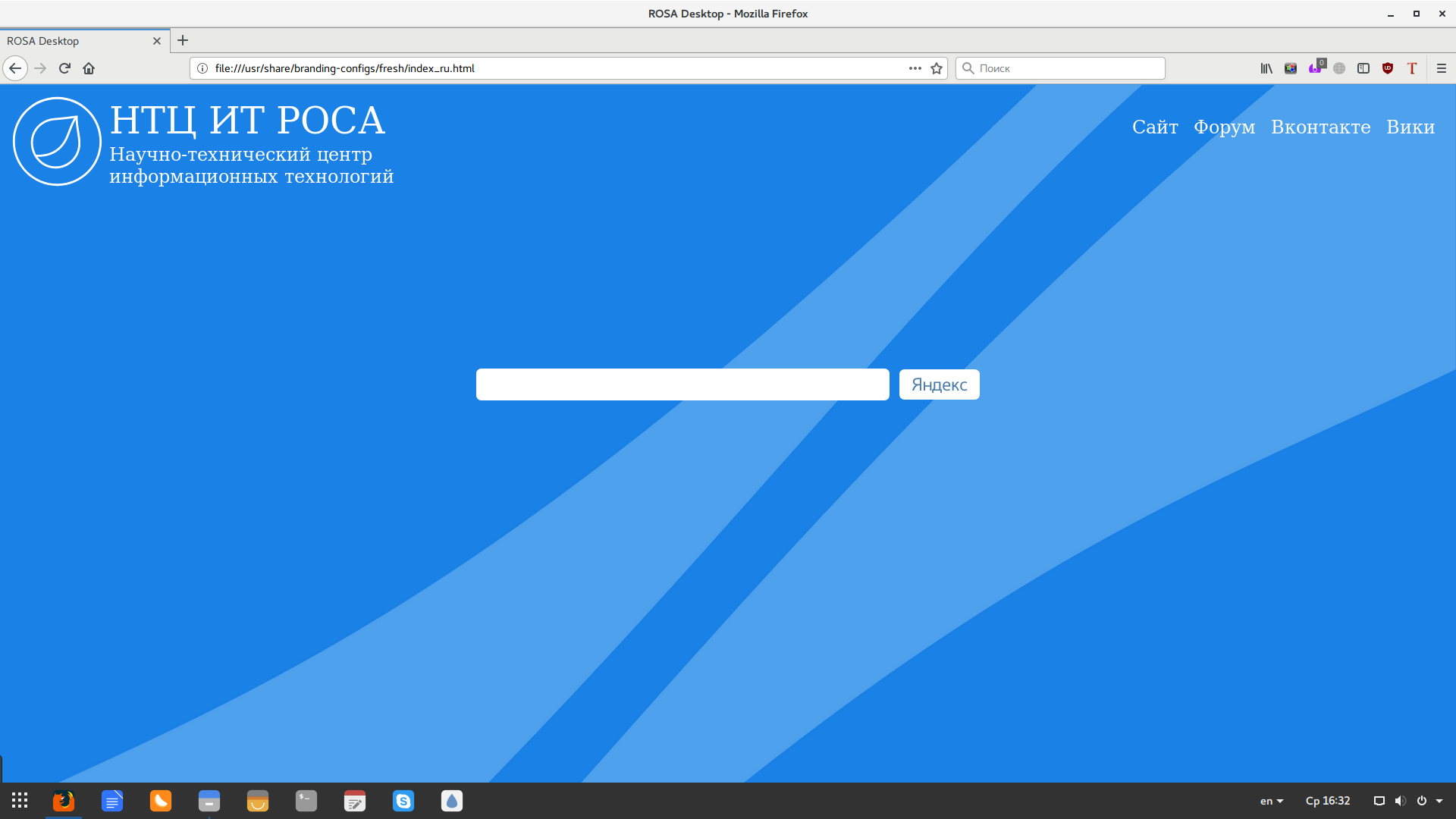Open the system volume control
1456x819 pixels.
pyautogui.click(x=1400, y=801)
